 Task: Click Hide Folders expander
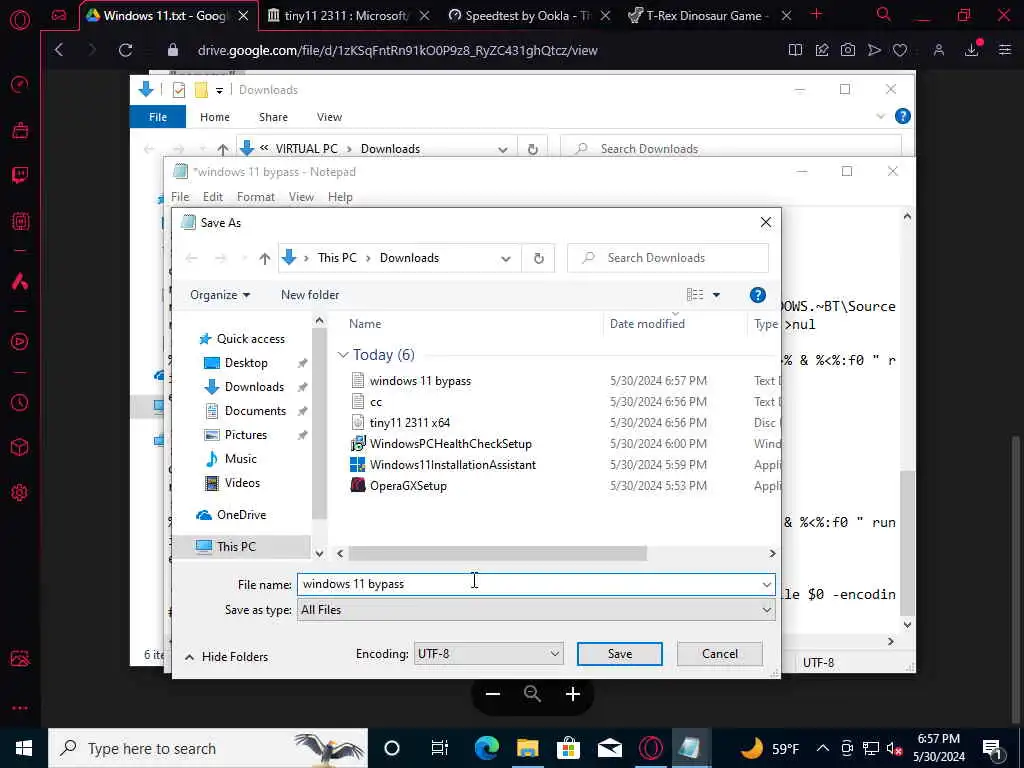coord(227,657)
